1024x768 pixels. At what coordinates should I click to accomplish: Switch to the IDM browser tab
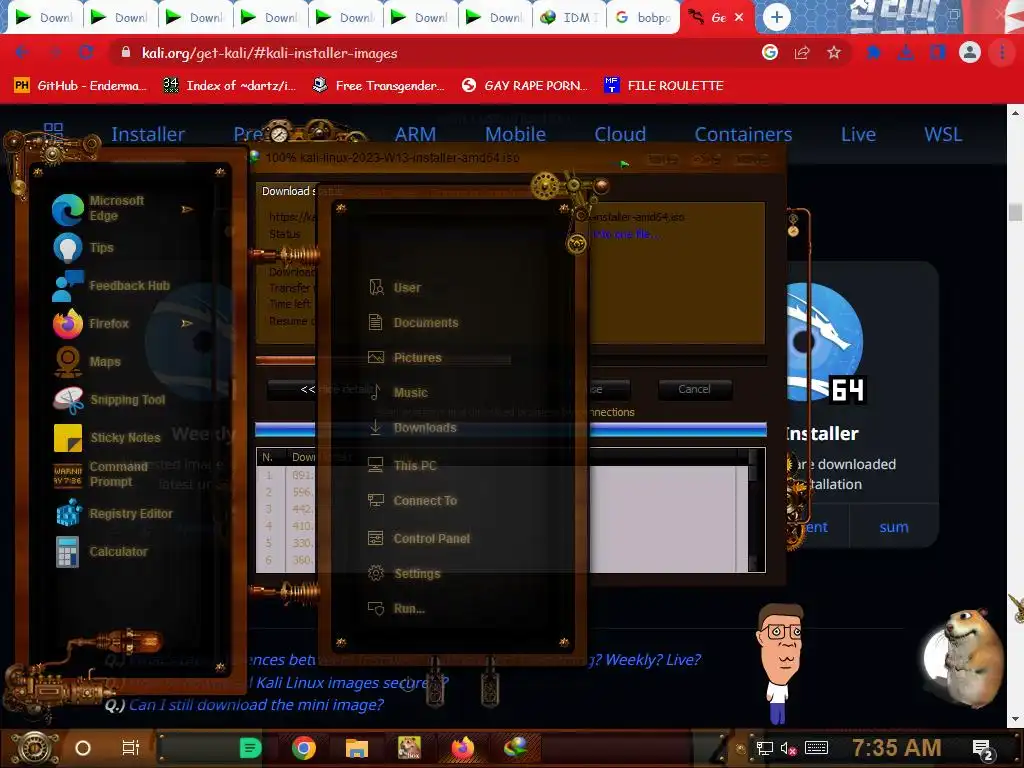coord(569,18)
